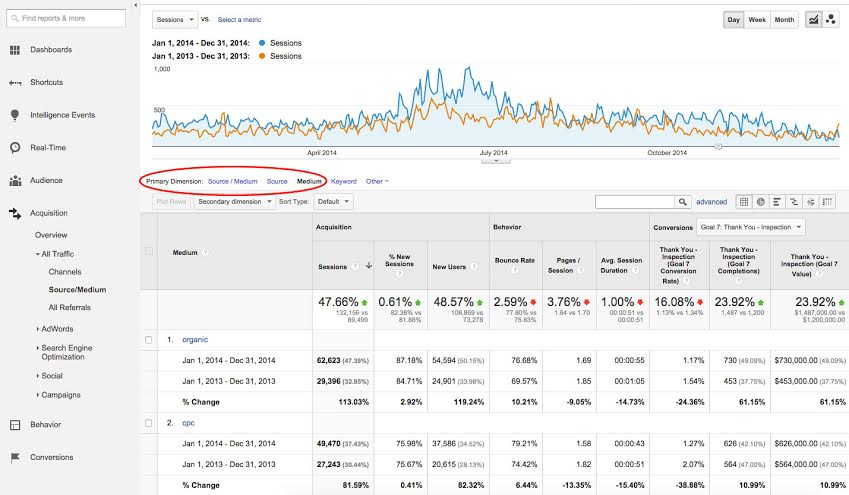
Task: Select the data table grid view
Action: coord(744,202)
